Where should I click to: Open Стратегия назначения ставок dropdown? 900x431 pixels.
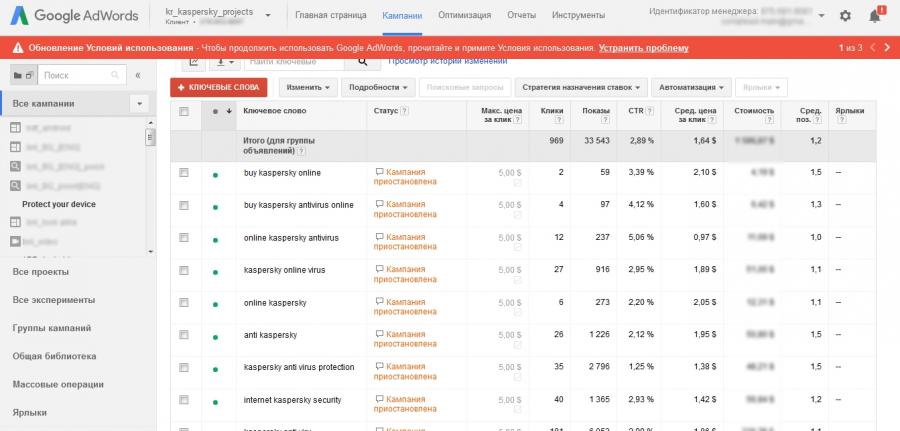pos(584,88)
